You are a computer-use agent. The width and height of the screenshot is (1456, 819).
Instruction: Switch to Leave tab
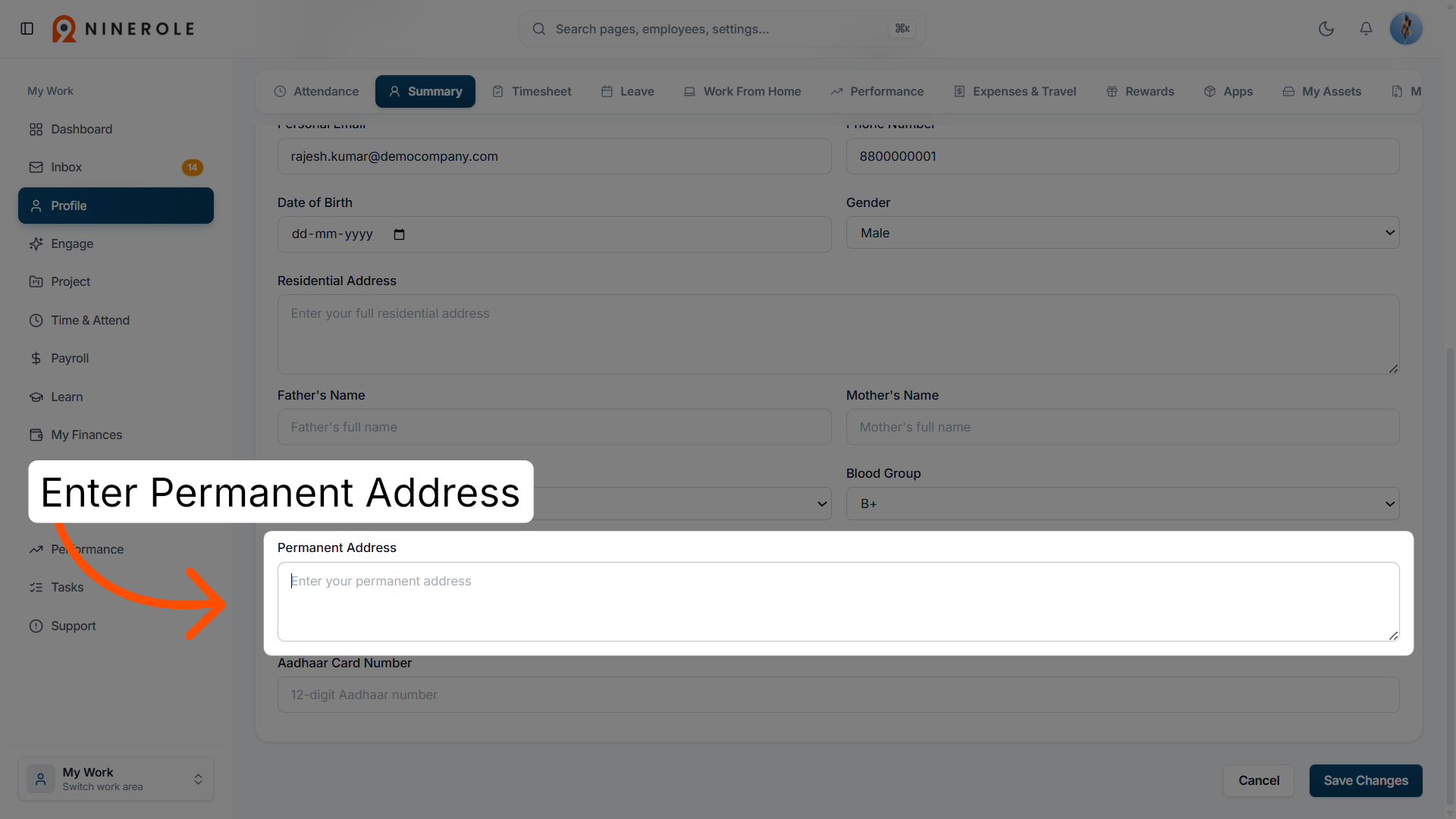coord(628,91)
